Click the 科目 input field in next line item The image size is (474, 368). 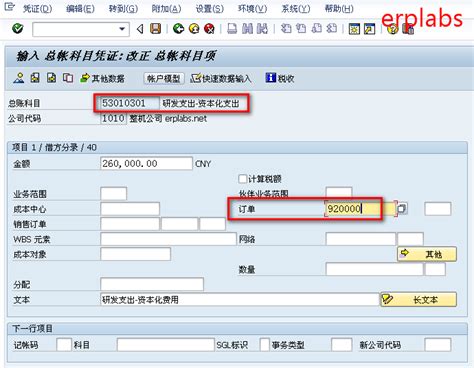pyautogui.click(x=165, y=345)
